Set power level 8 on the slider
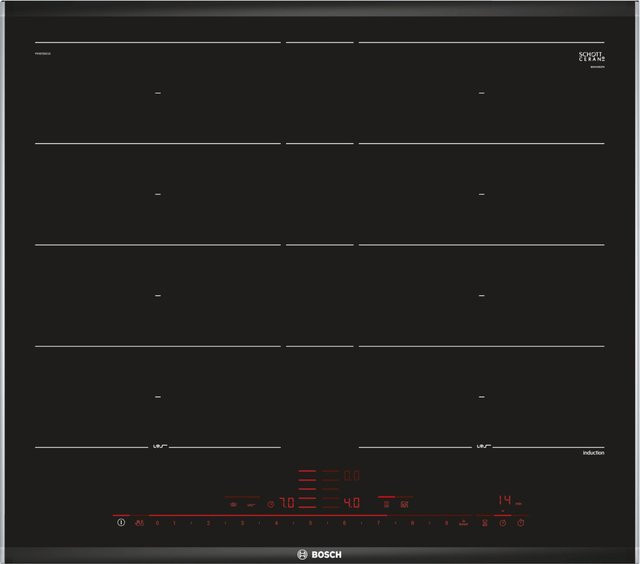The width and height of the screenshot is (640, 564). coord(412,523)
